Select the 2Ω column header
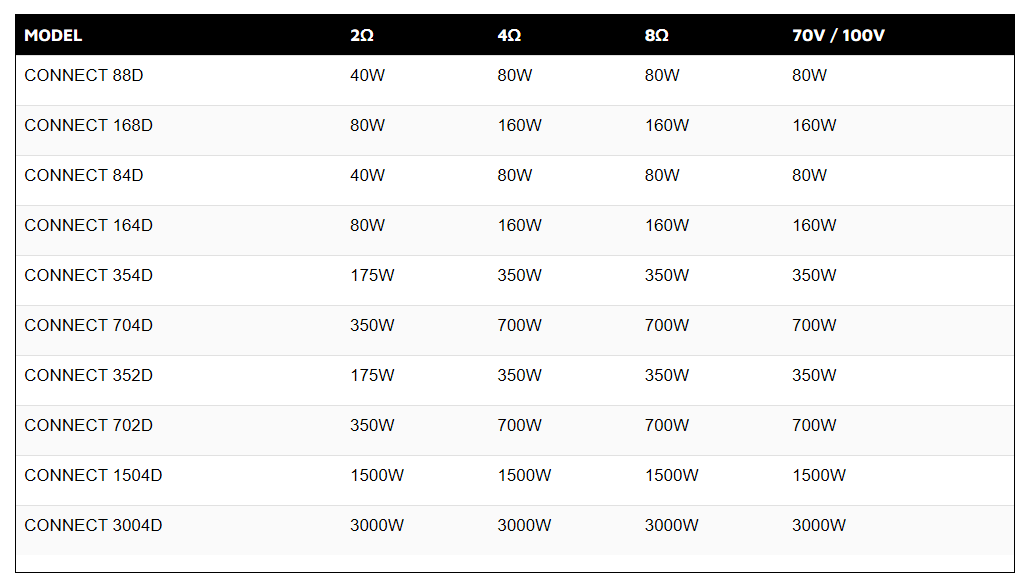The image size is (1025, 582). pyautogui.click(x=361, y=35)
